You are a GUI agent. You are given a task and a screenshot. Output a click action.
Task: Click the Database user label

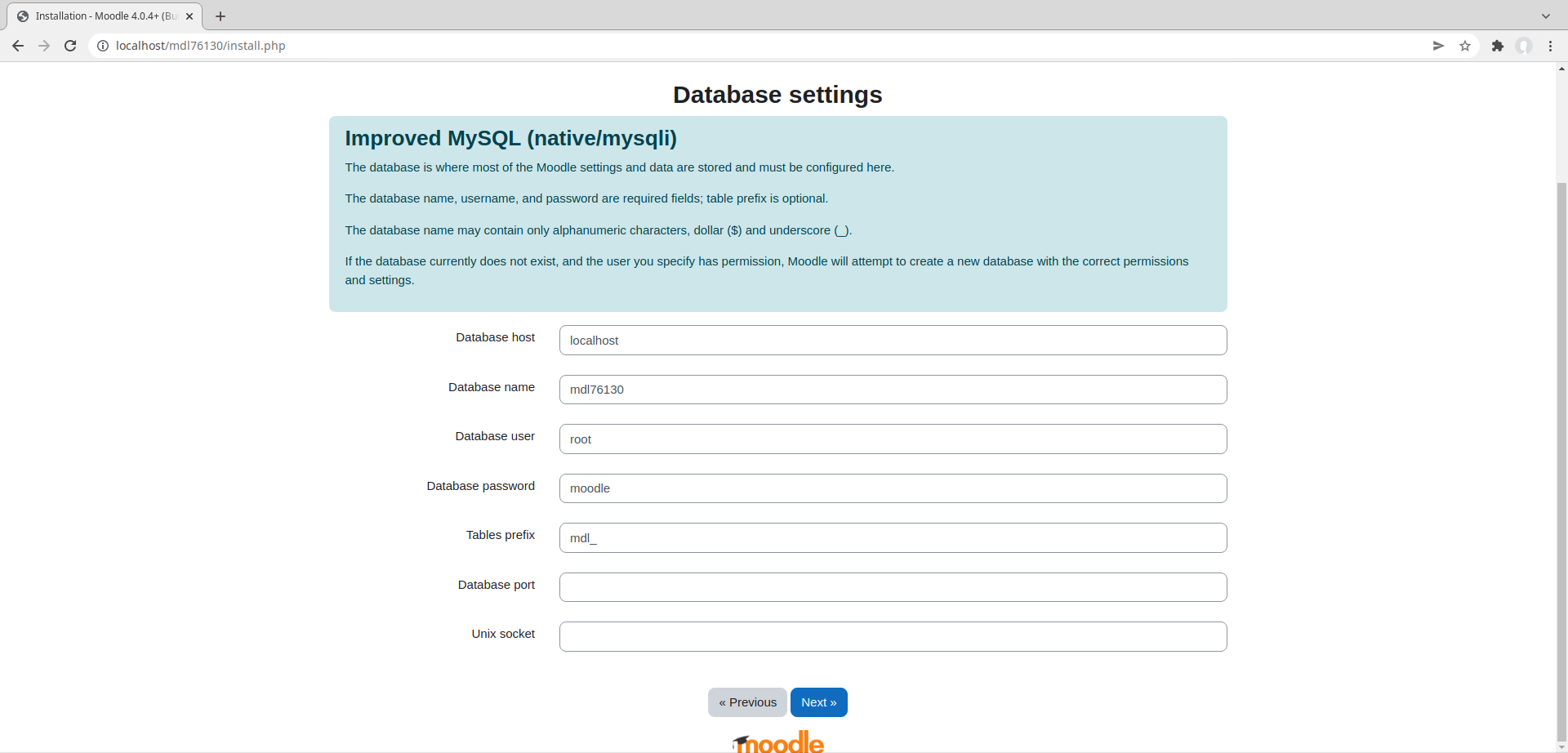point(495,436)
